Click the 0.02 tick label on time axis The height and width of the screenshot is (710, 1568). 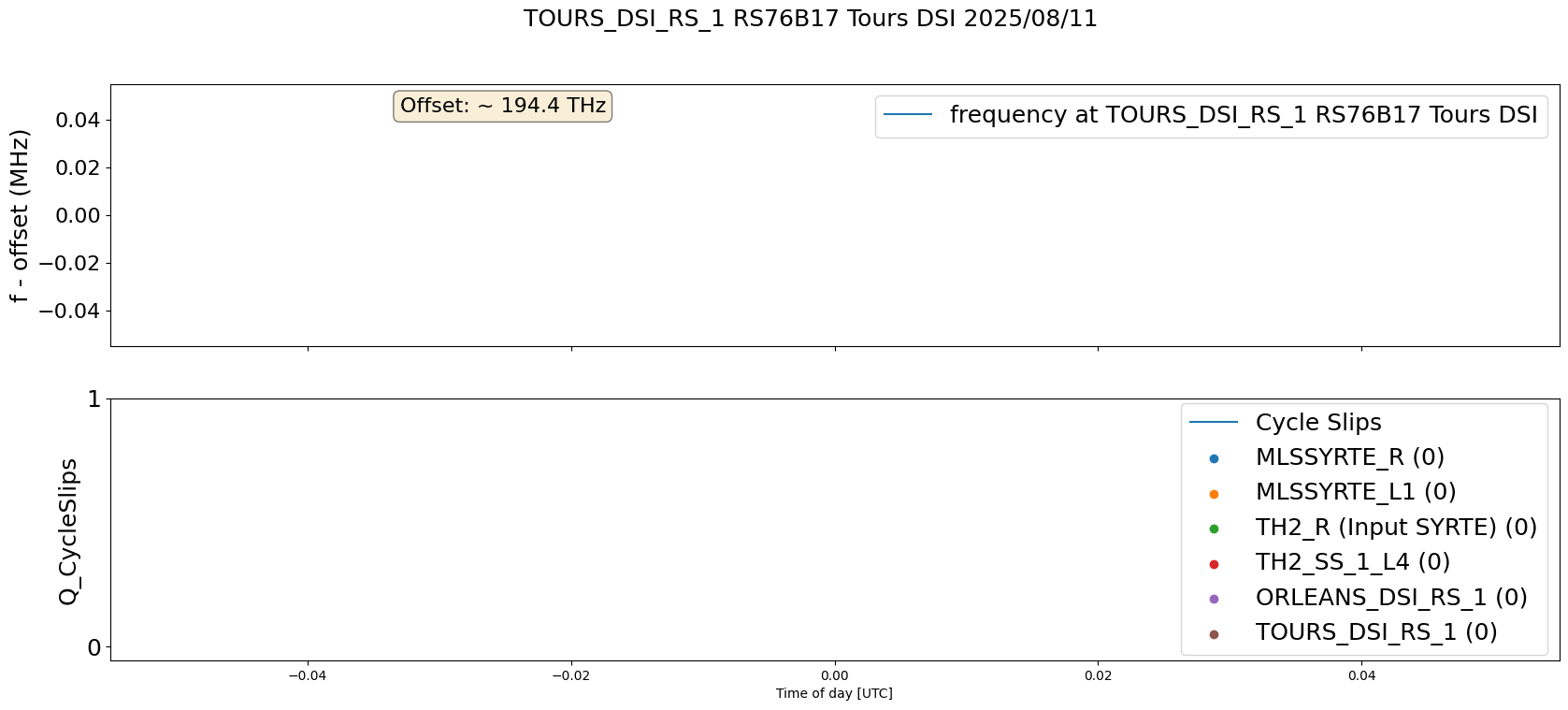tap(1098, 676)
